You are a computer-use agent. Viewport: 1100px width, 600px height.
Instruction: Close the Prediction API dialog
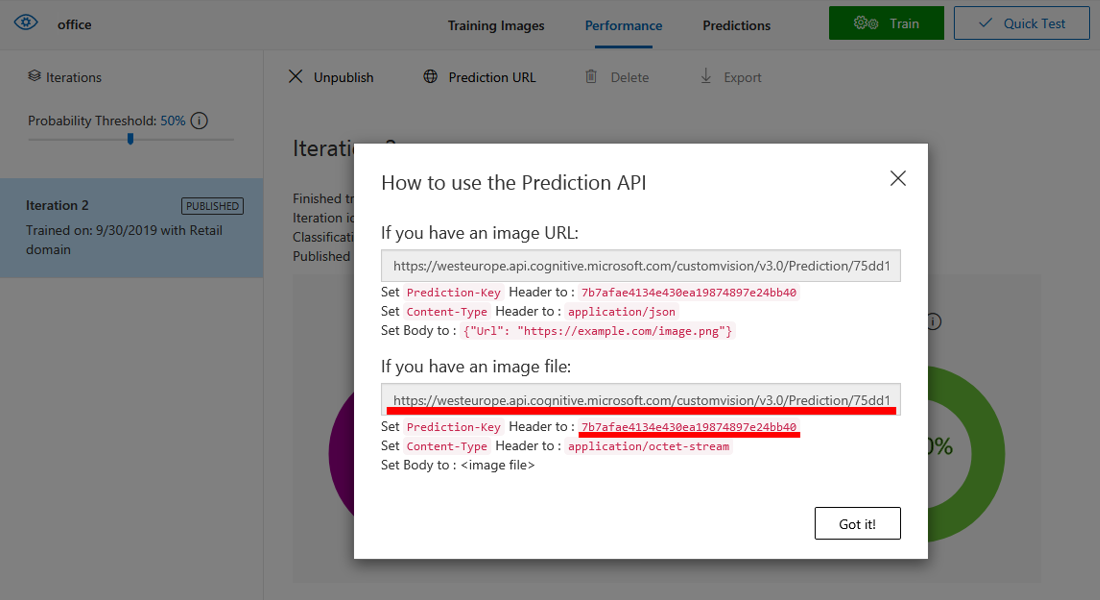point(897,178)
